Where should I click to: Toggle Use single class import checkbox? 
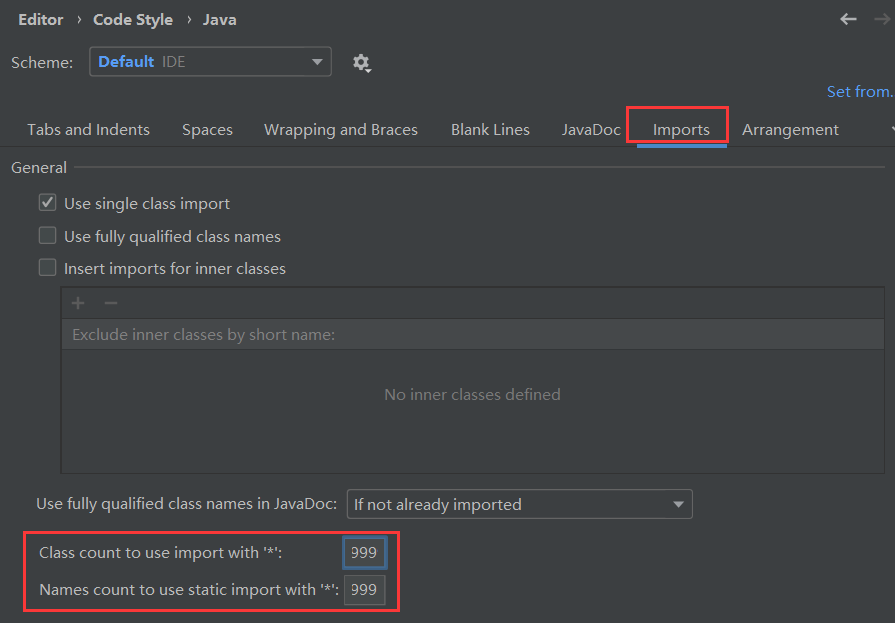click(x=47, y=203)
